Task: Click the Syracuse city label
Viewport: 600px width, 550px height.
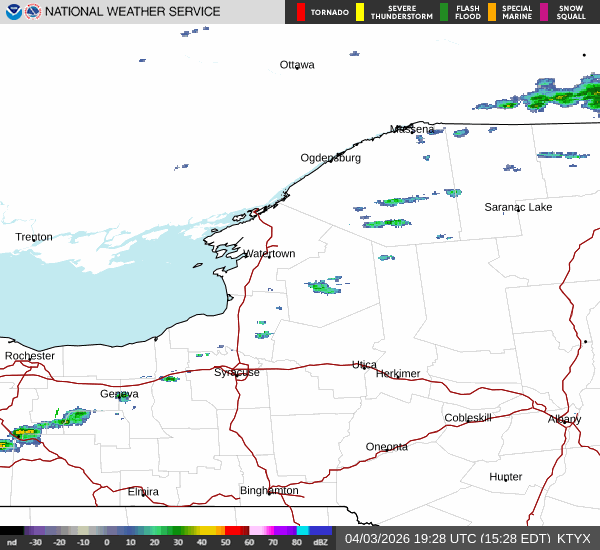Action: 237,372
